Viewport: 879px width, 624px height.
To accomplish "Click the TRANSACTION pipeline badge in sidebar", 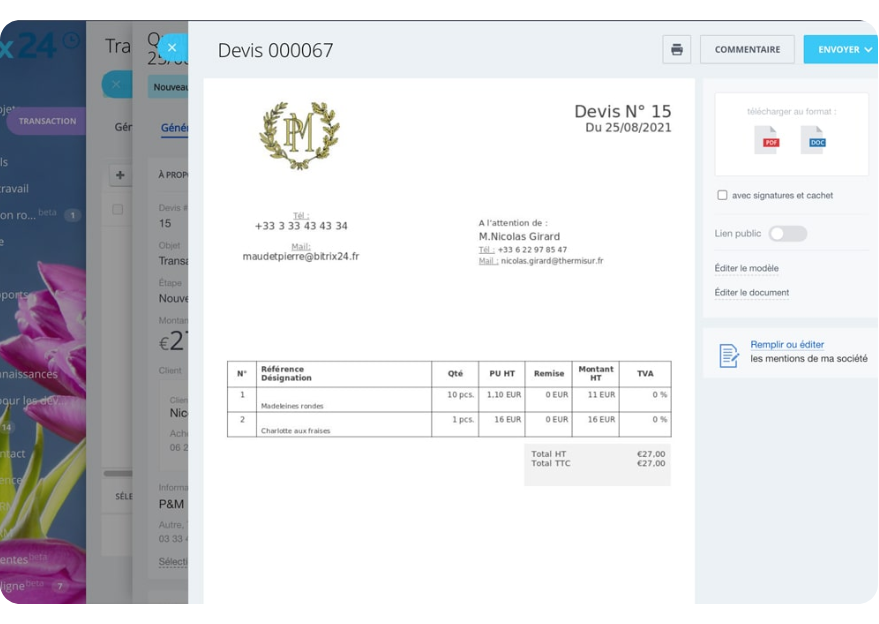I will 46,120.
